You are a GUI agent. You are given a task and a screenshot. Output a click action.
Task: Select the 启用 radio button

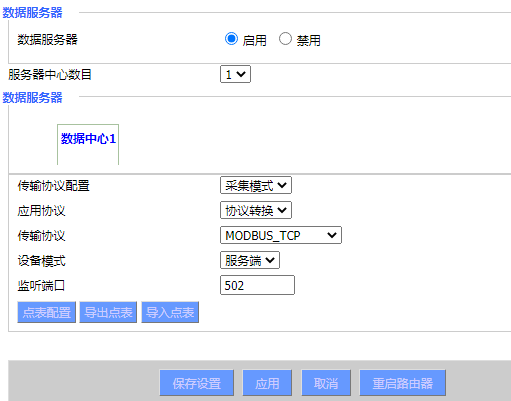pos(231,39)
